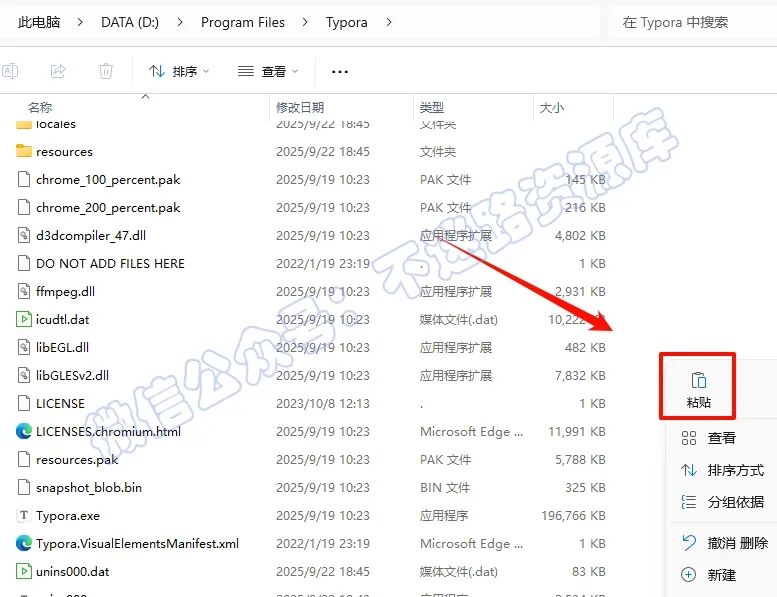This screenshot has height=597, width=777.
Task: Click the delete trash icon in toolbar
Action: pyautogui.click(x=106, y=71)
